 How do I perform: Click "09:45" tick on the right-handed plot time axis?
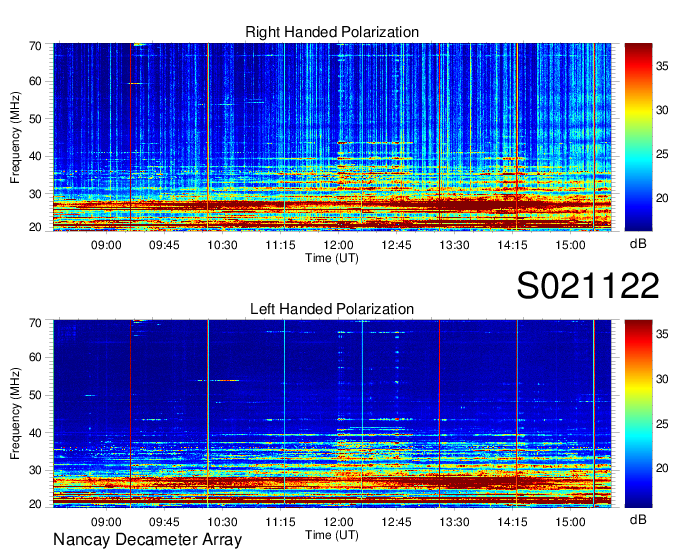(164, 245)
